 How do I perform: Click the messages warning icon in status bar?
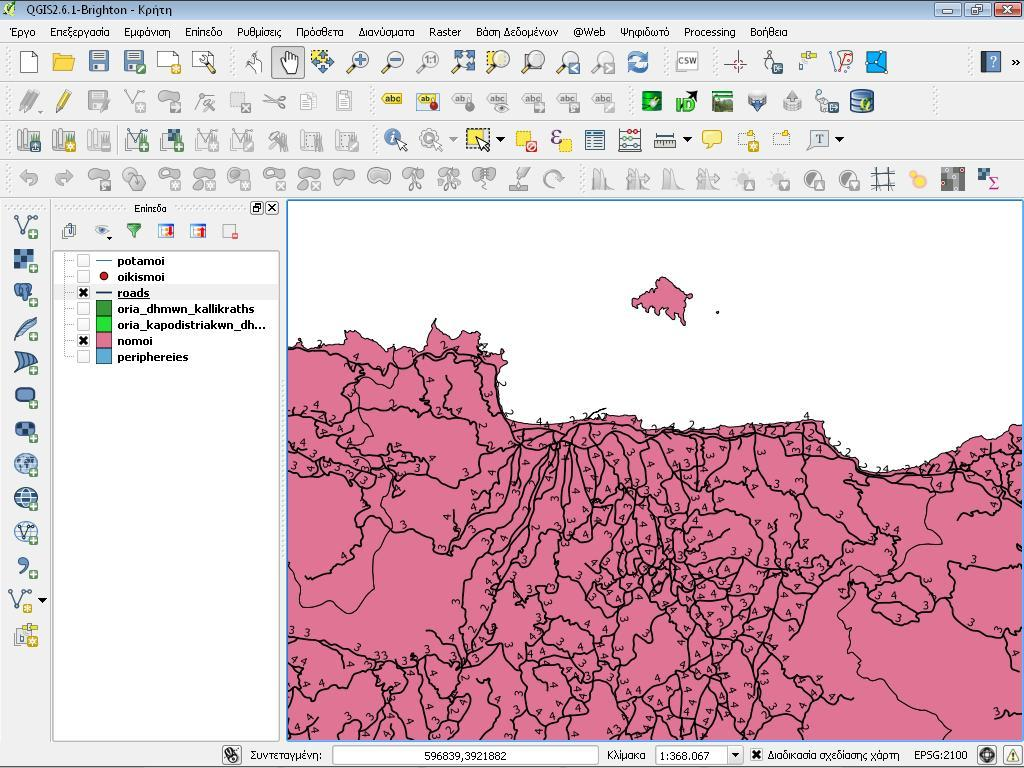[1011, 756]
